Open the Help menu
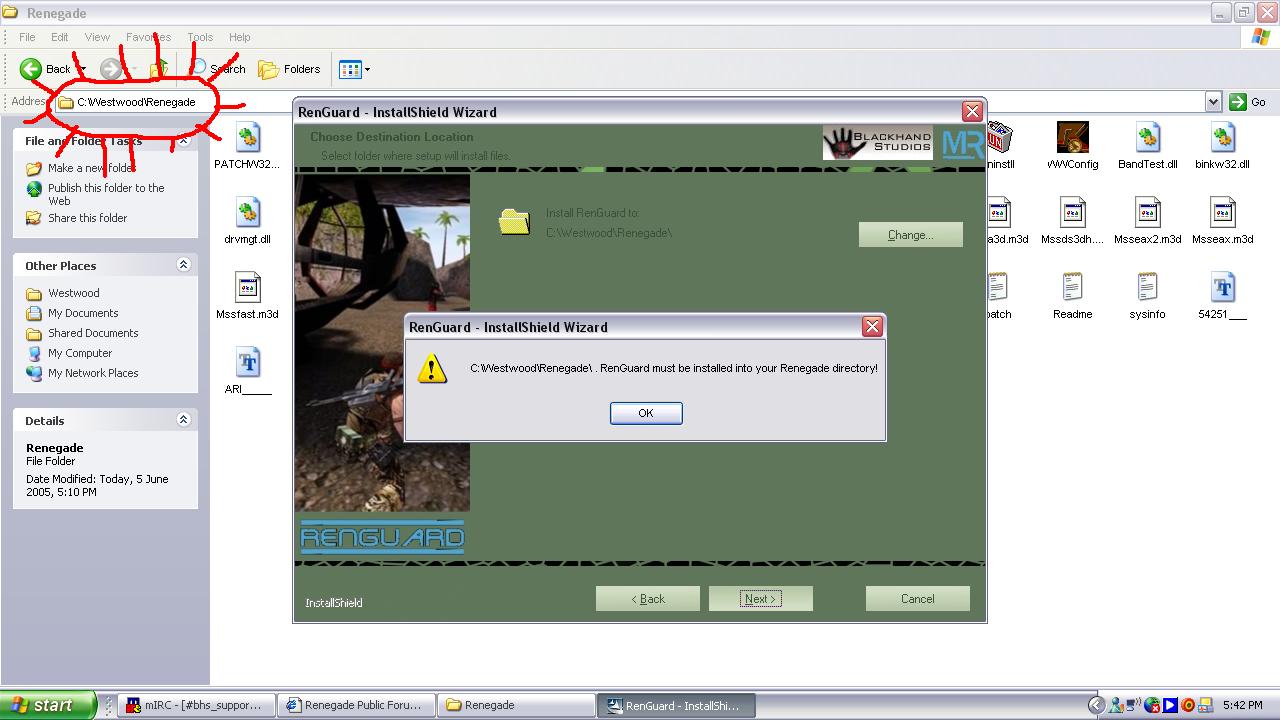This screenshot has width=1280, height=720. coord(240,37)
